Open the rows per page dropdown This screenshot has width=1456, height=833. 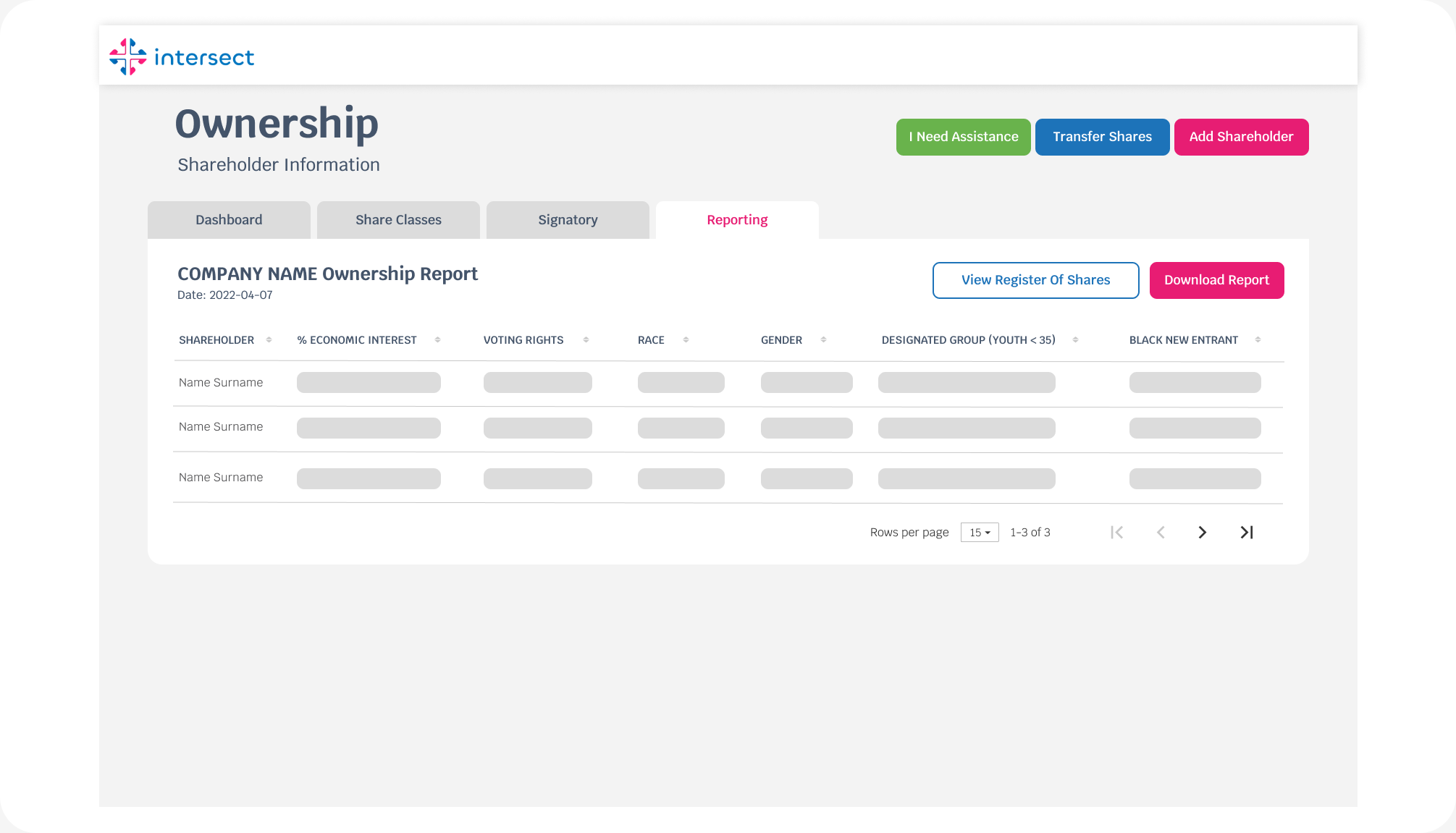[x=980, y=533]
